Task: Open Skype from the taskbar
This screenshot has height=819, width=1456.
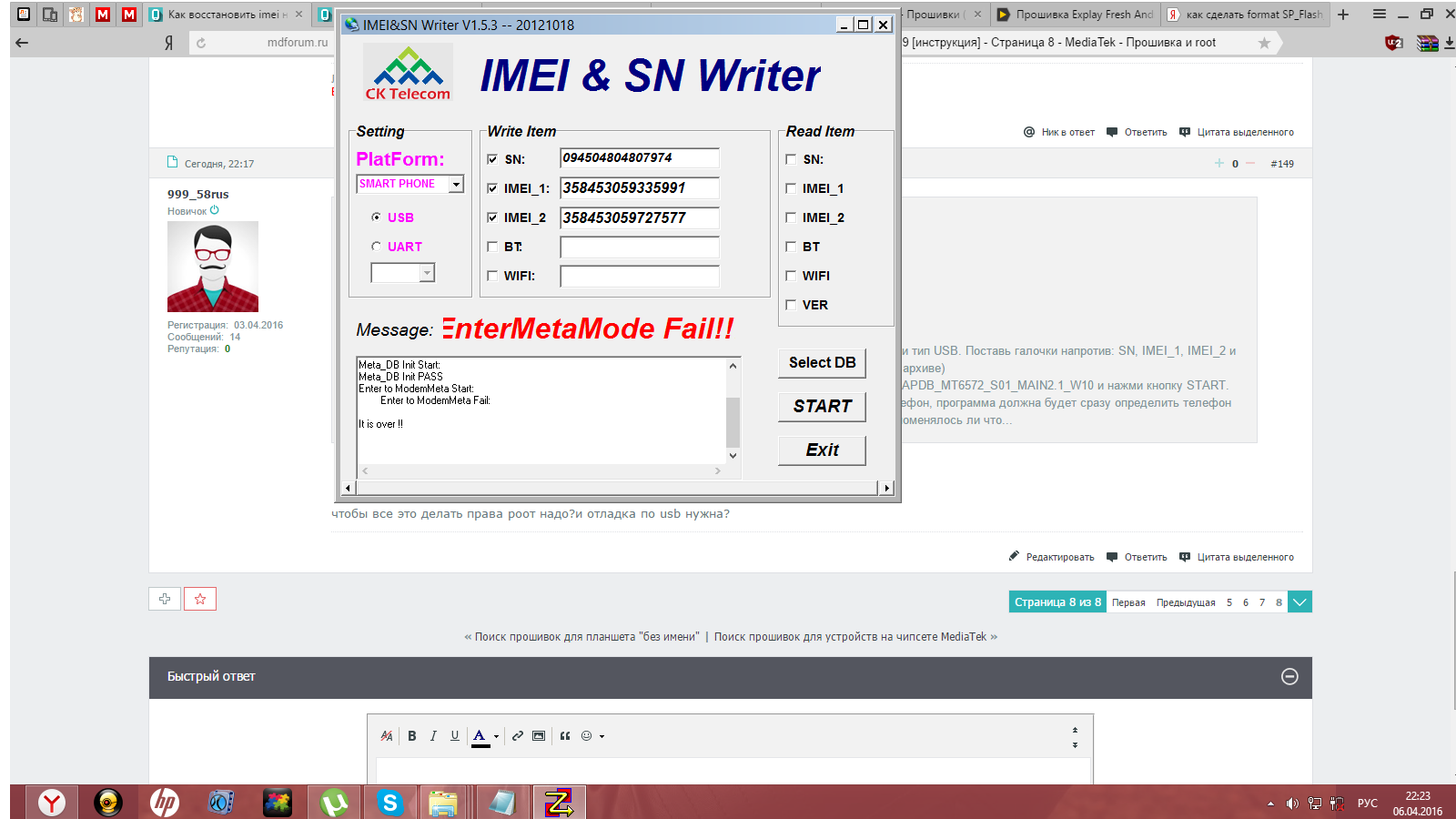Action: (x=390, y=803)
